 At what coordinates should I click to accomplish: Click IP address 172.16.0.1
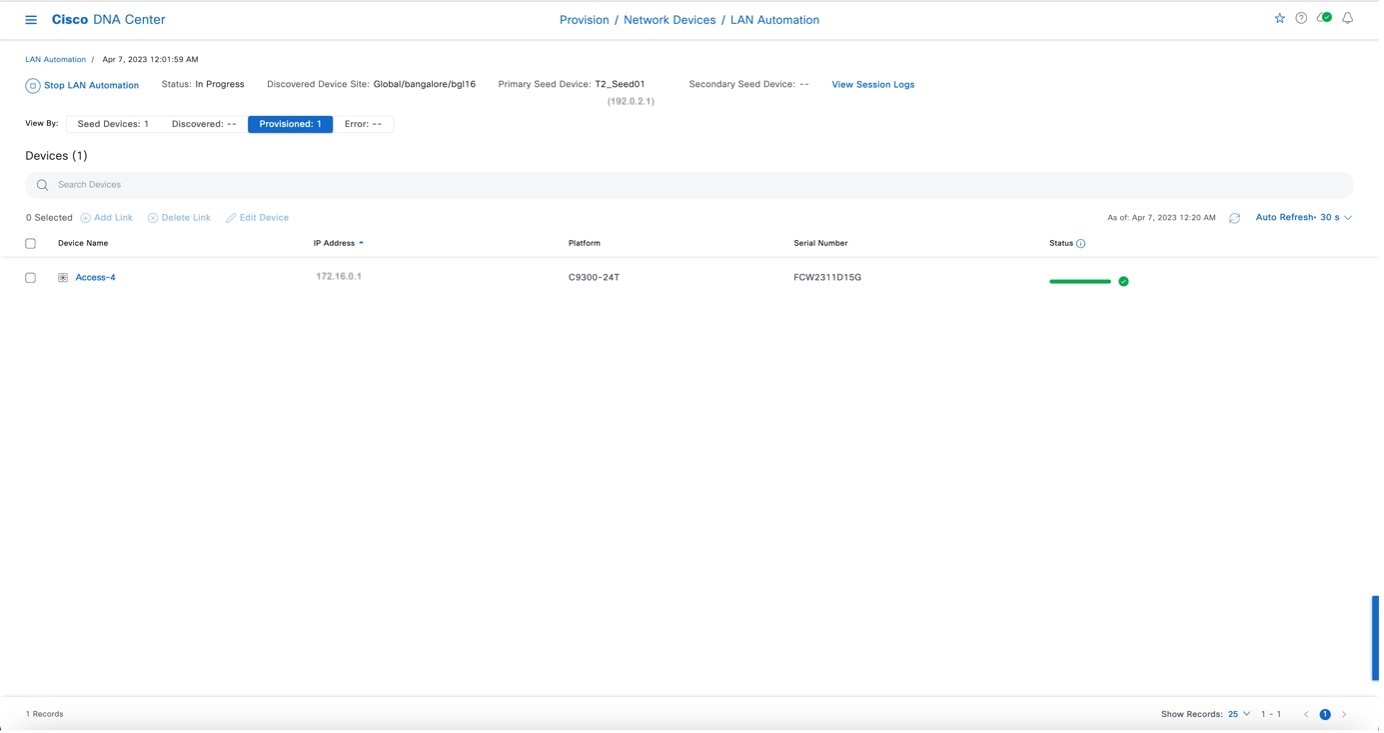[x=340, y=277]
